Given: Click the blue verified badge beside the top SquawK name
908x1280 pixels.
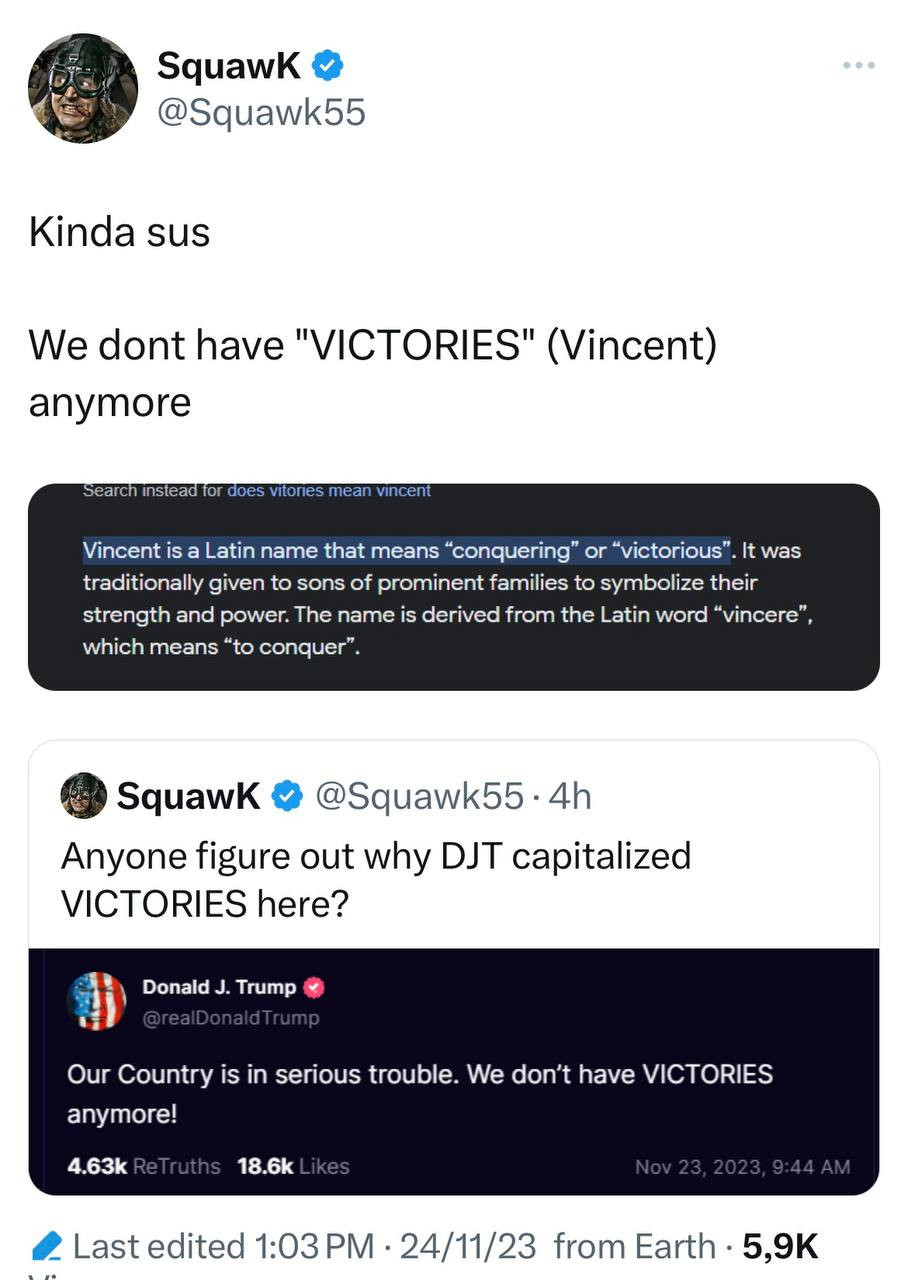Looking at the screenshot, I should pyautogui.click(x=329, y=66).
